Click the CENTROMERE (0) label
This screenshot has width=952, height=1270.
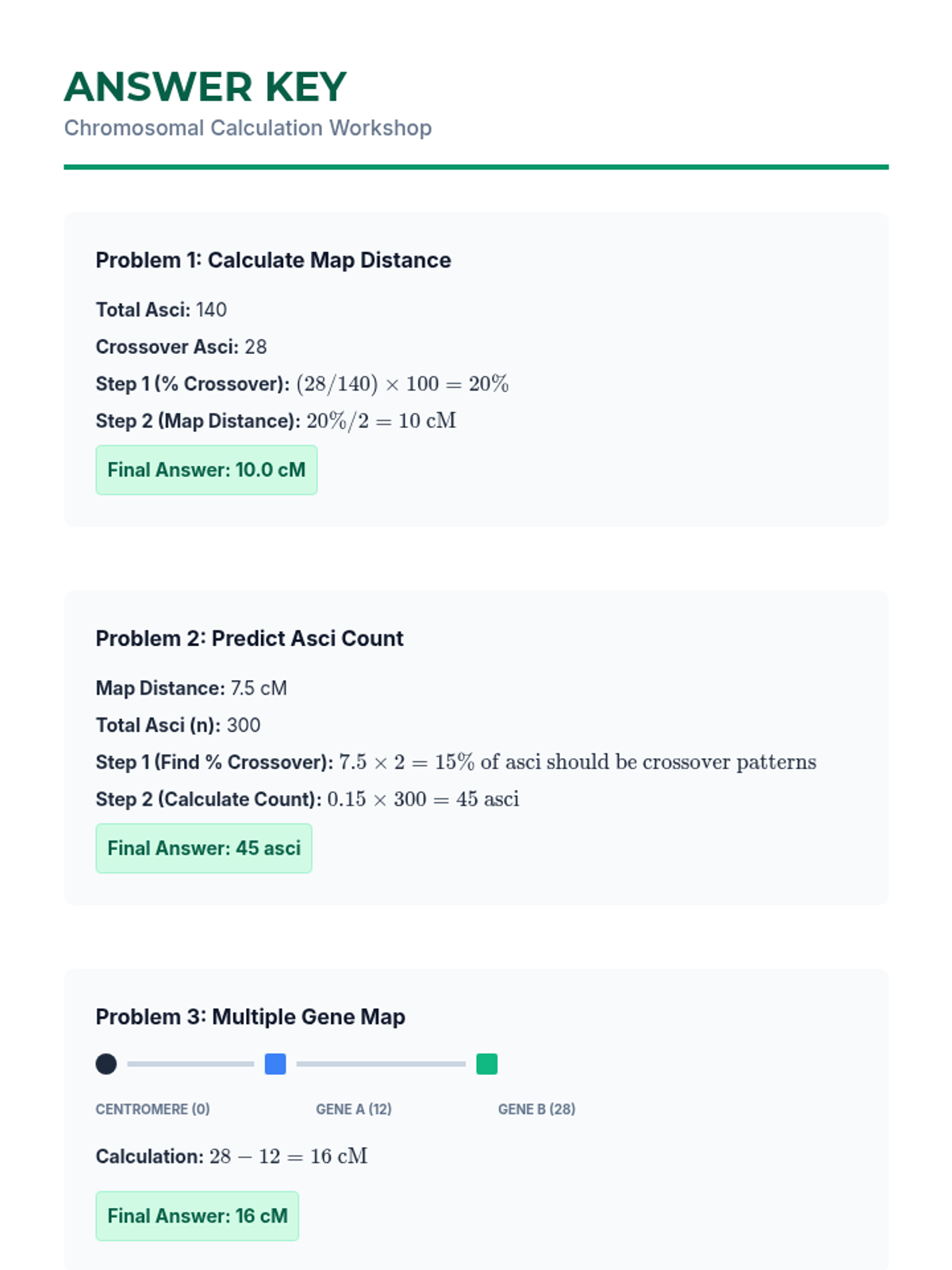pyautogui.click(x=152, y=1109)
